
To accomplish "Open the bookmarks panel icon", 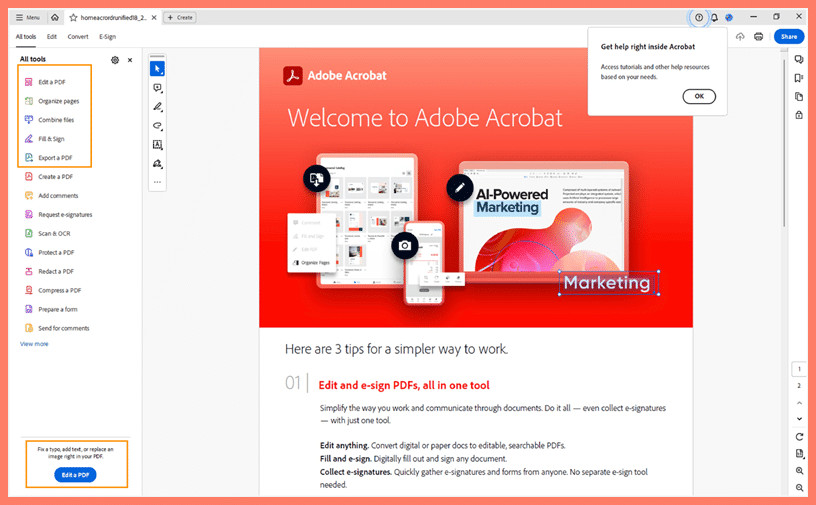I will point(799,78).
